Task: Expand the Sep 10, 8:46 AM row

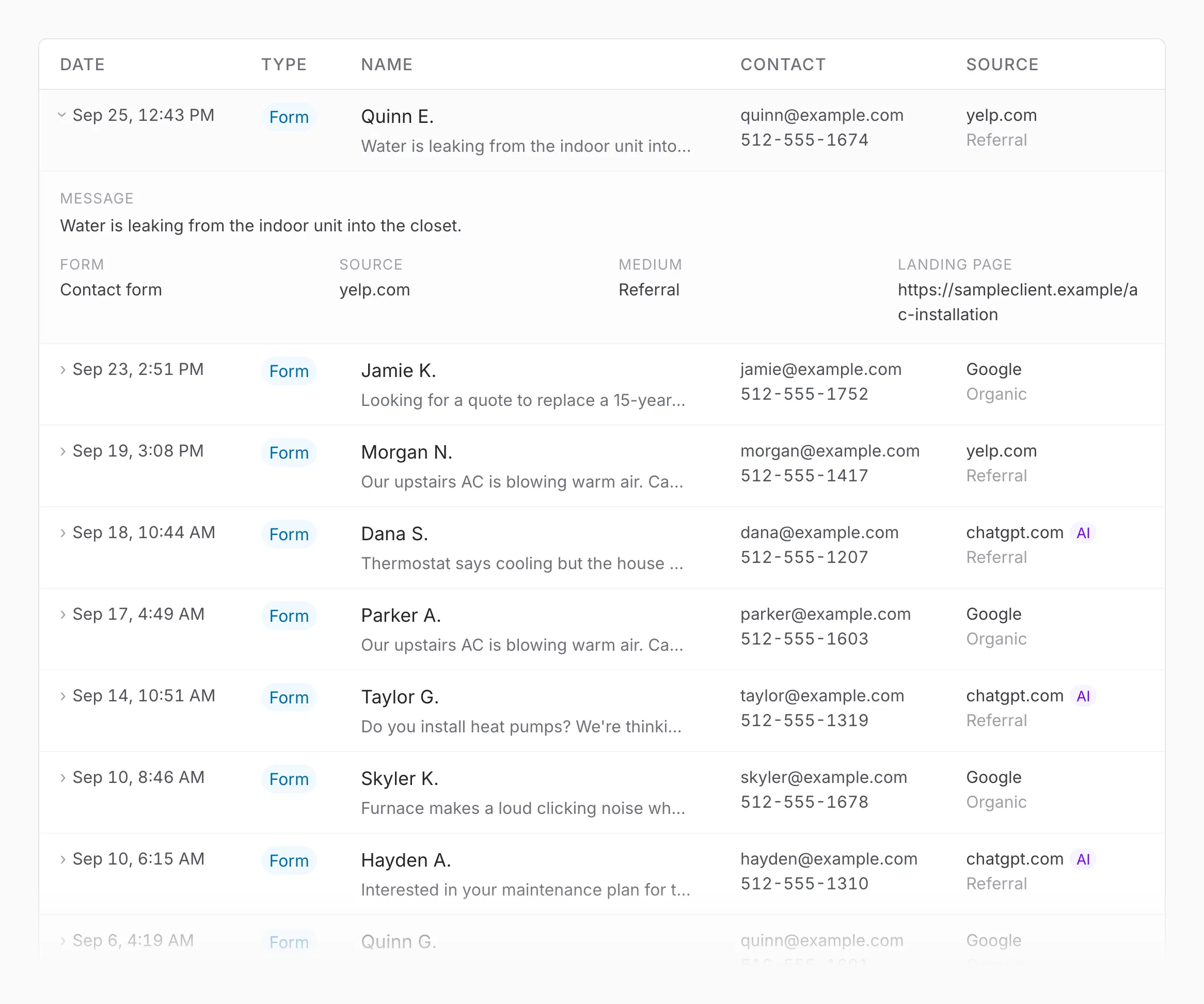Action: (x=62, y=777)
